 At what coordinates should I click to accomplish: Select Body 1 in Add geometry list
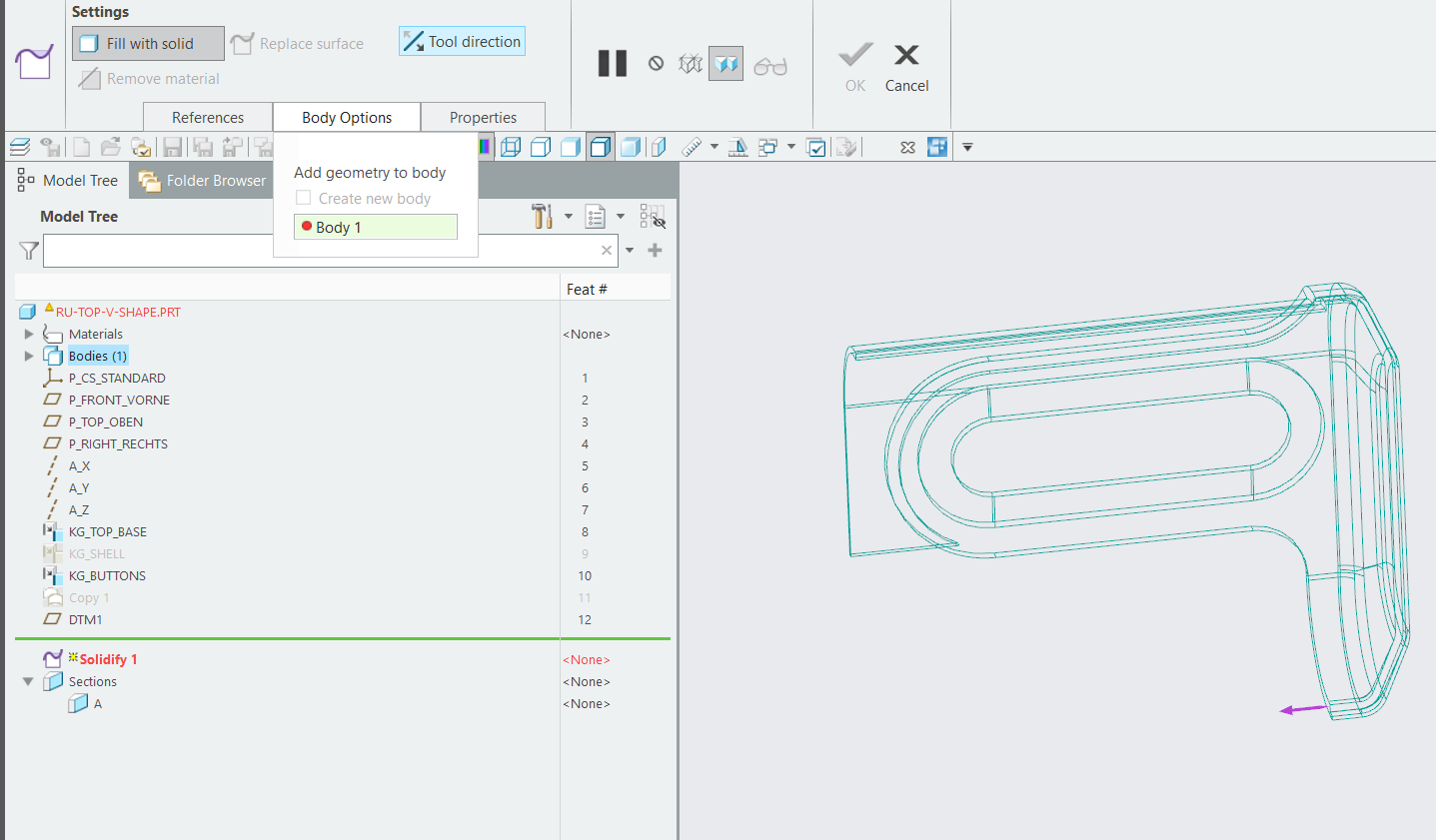pyautogui.click(x=375, y=227)
